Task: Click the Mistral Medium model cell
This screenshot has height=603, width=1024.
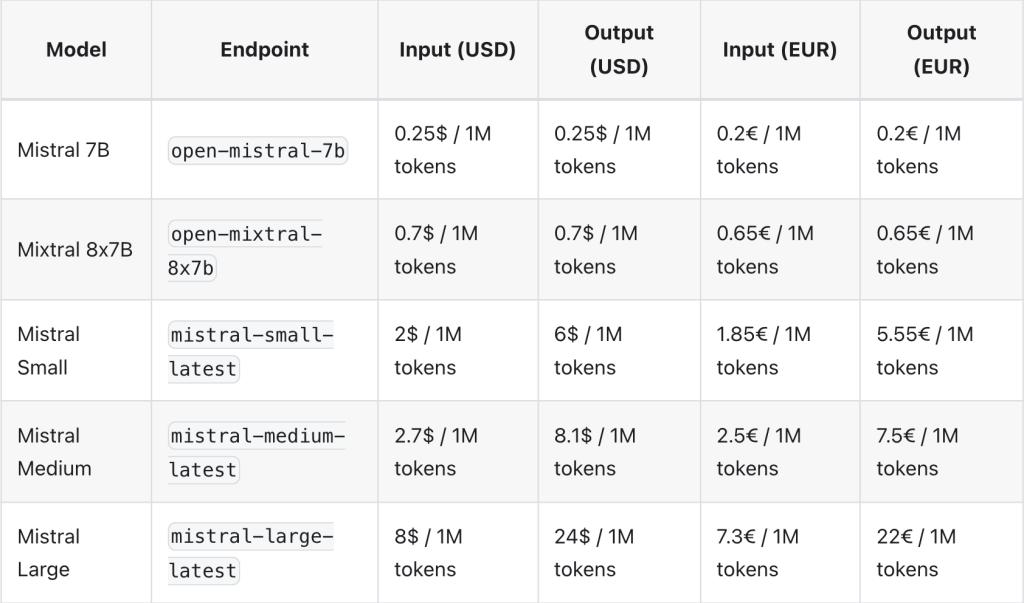Action: [54, 452]
